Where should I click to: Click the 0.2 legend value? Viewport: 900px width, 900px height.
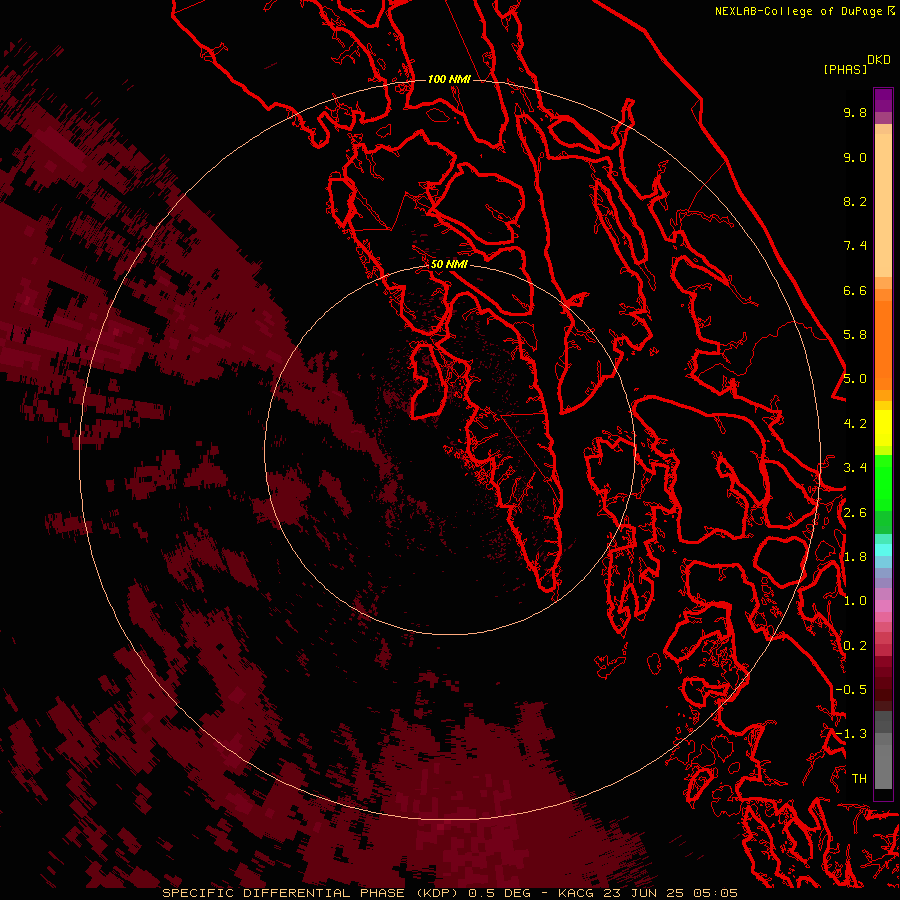tap(855, 646)
